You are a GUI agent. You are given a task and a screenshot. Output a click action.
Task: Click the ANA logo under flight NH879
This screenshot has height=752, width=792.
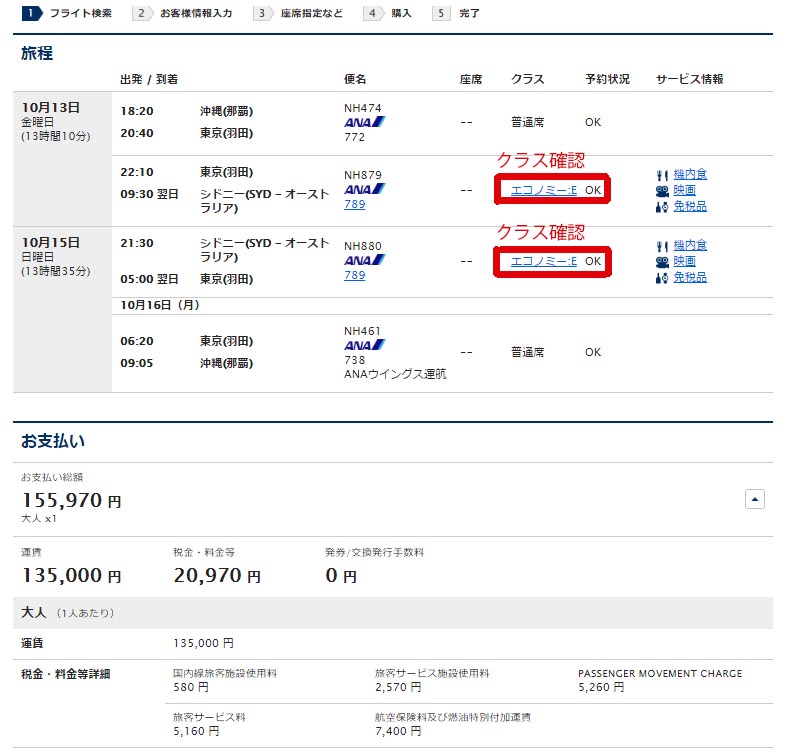(x=364, y=189)
